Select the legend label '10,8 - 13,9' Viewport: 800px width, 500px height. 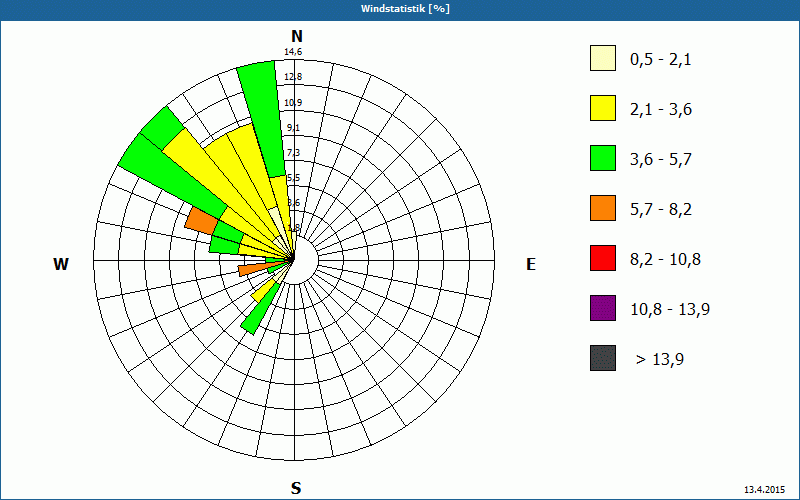pyautogui.click(x=670, y=310)
